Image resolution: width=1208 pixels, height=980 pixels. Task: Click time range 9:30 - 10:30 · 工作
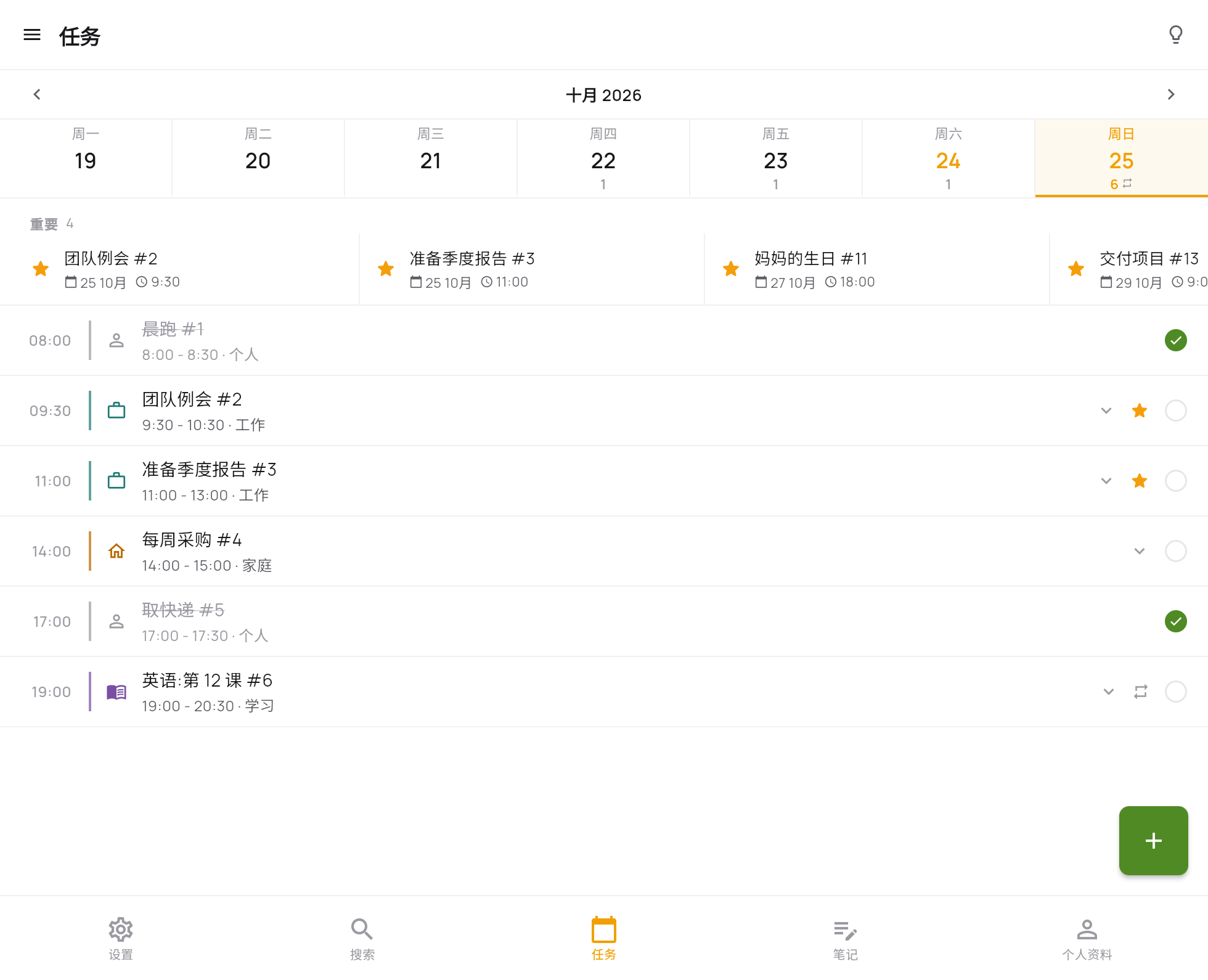tap(203, 425)
